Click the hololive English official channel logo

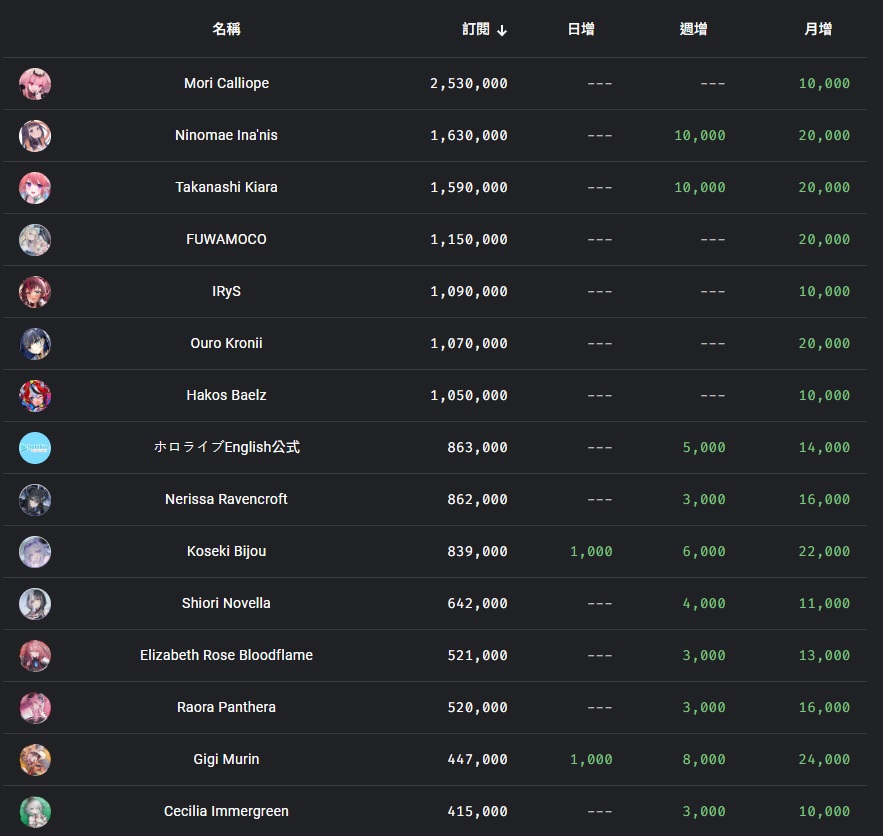point(35,448)
